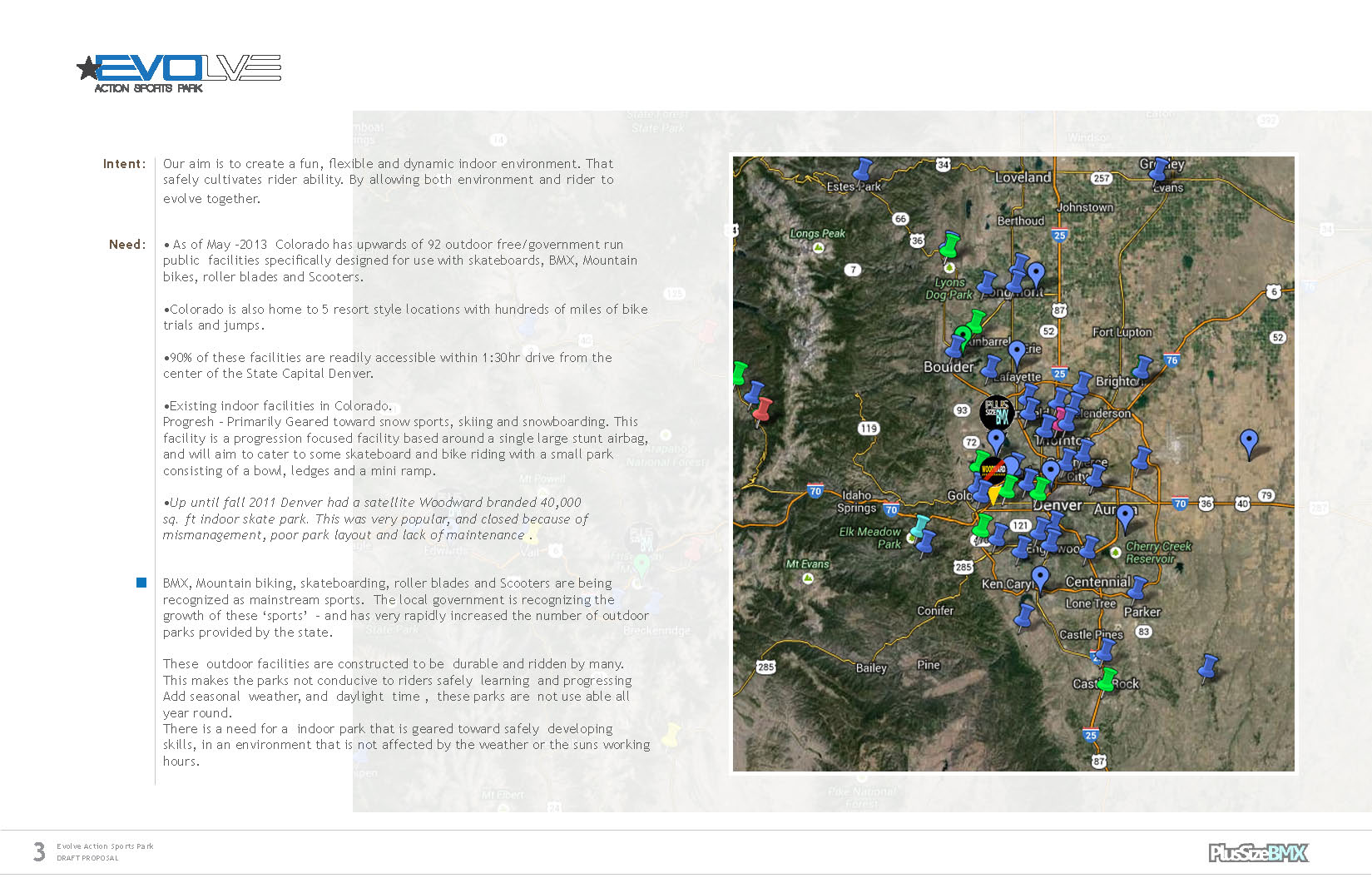Click the Boulder city label on map
1372x888 pixels.
(x=948, y=367)
